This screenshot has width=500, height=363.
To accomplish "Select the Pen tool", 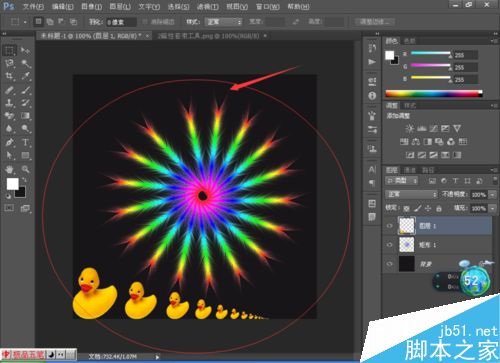I will (9, 142).
